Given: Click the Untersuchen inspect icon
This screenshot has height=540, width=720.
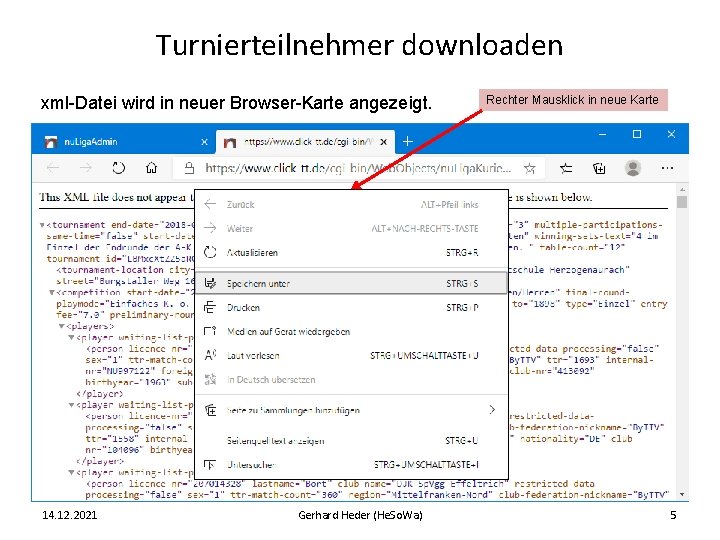Looking at the screenshot, I should [210, 465].
